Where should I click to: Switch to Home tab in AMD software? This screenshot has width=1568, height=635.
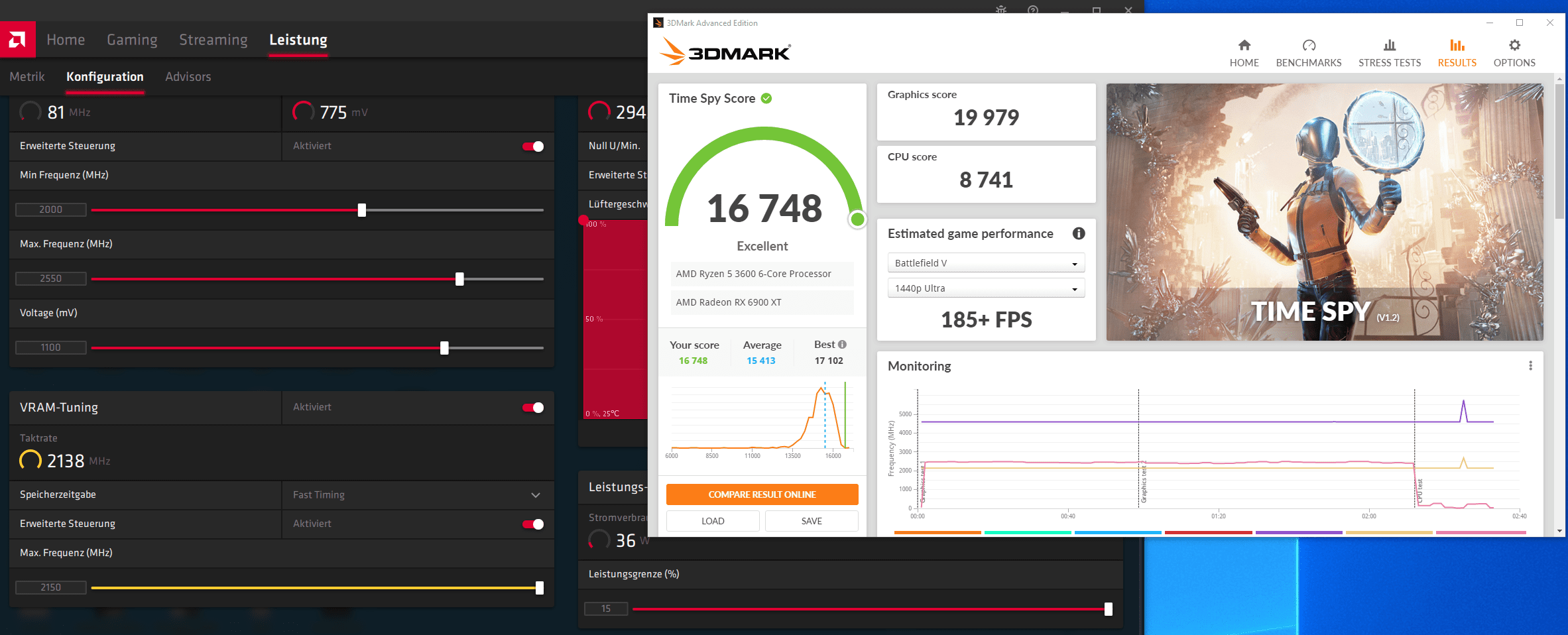[x=66, y=40]
